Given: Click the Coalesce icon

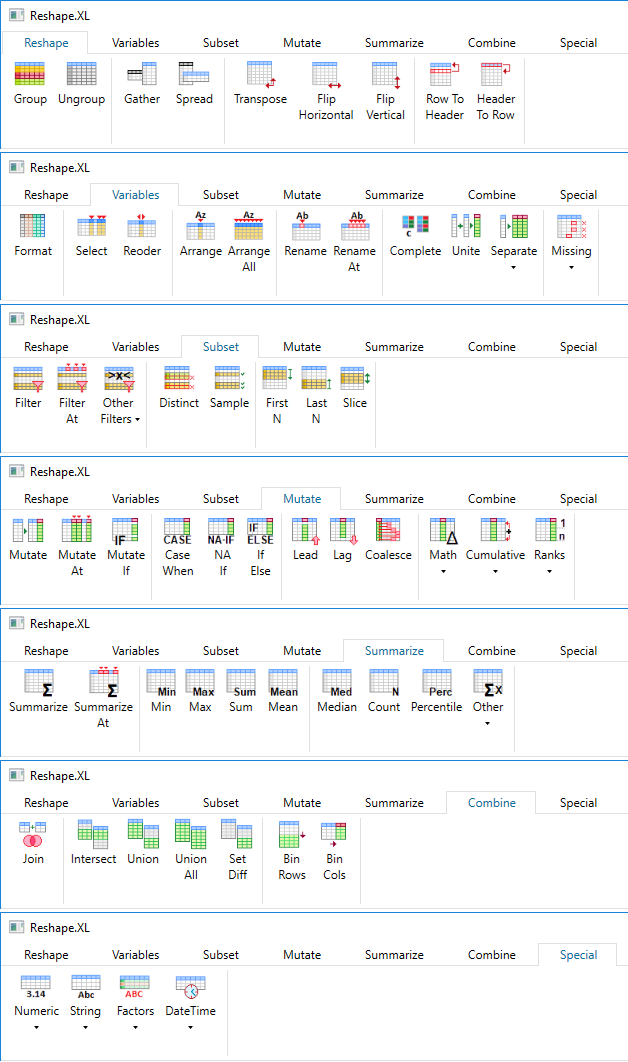Looking at the screenshot, I should (x=388, y=530).
